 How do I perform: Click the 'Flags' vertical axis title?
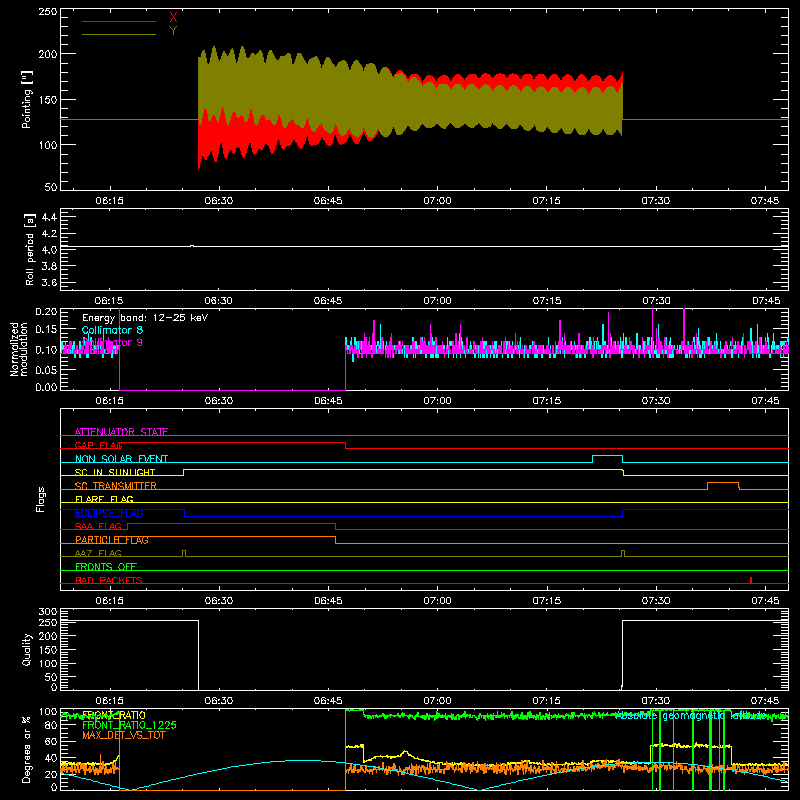pyautogui.click(x=41, y=499)
